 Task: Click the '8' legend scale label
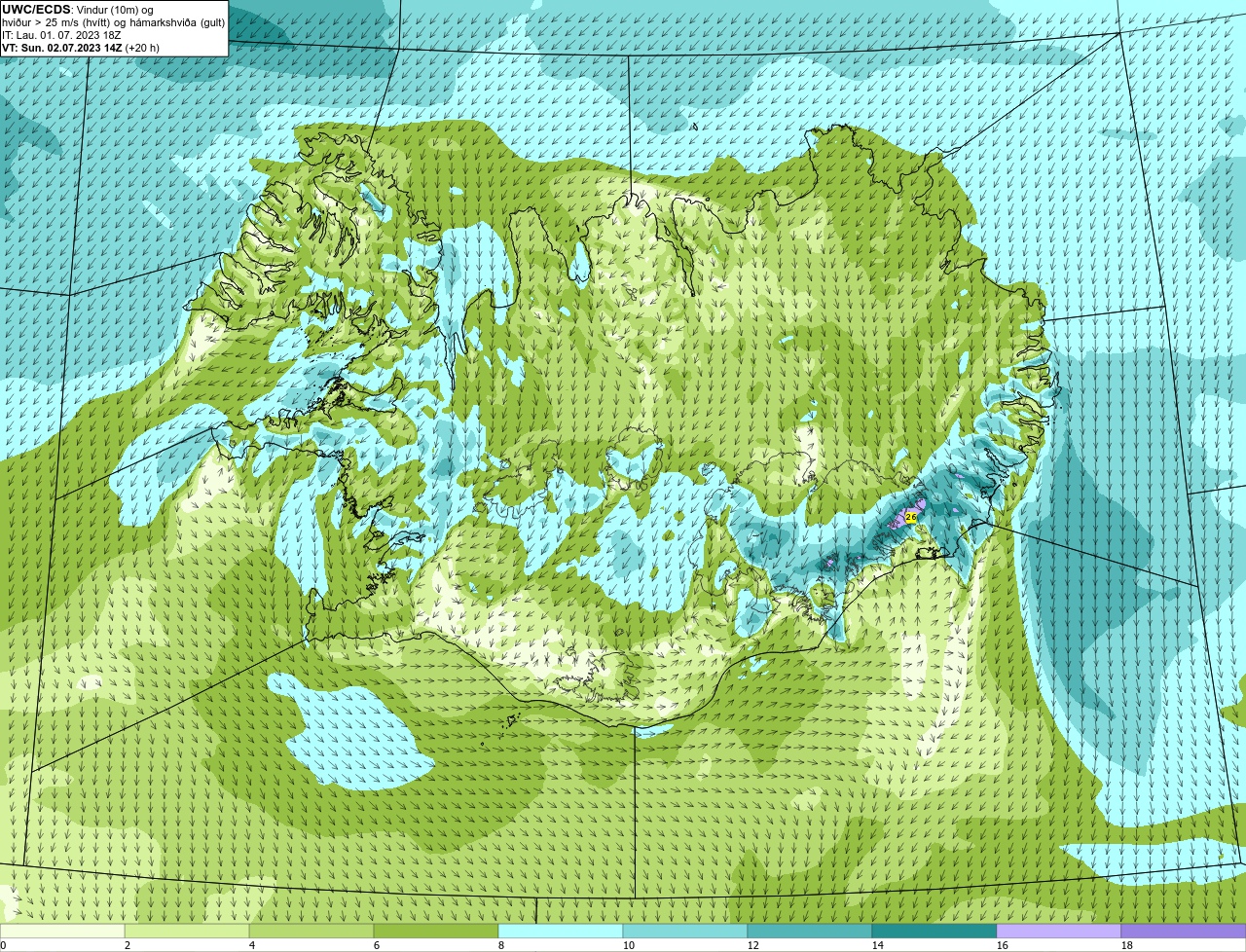click(x=501, y=945)
